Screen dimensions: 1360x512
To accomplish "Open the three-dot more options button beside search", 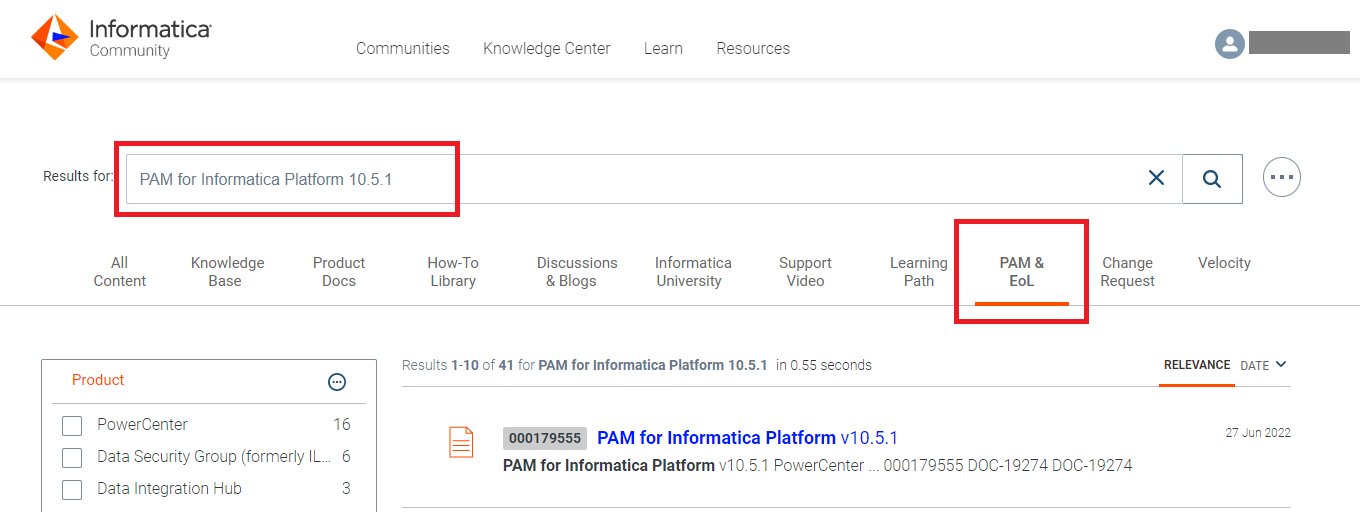I will [1282, 178].
